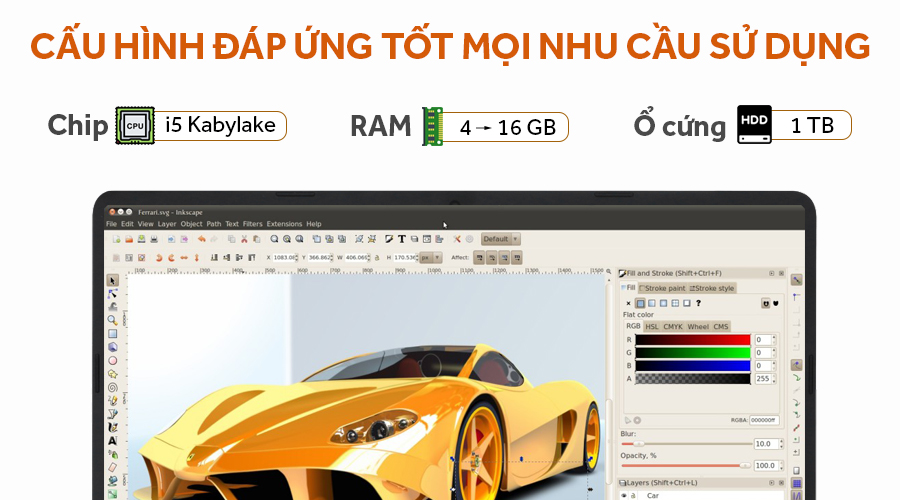
Task: Flip selection horizontally icon
Action: click(184, 258)
